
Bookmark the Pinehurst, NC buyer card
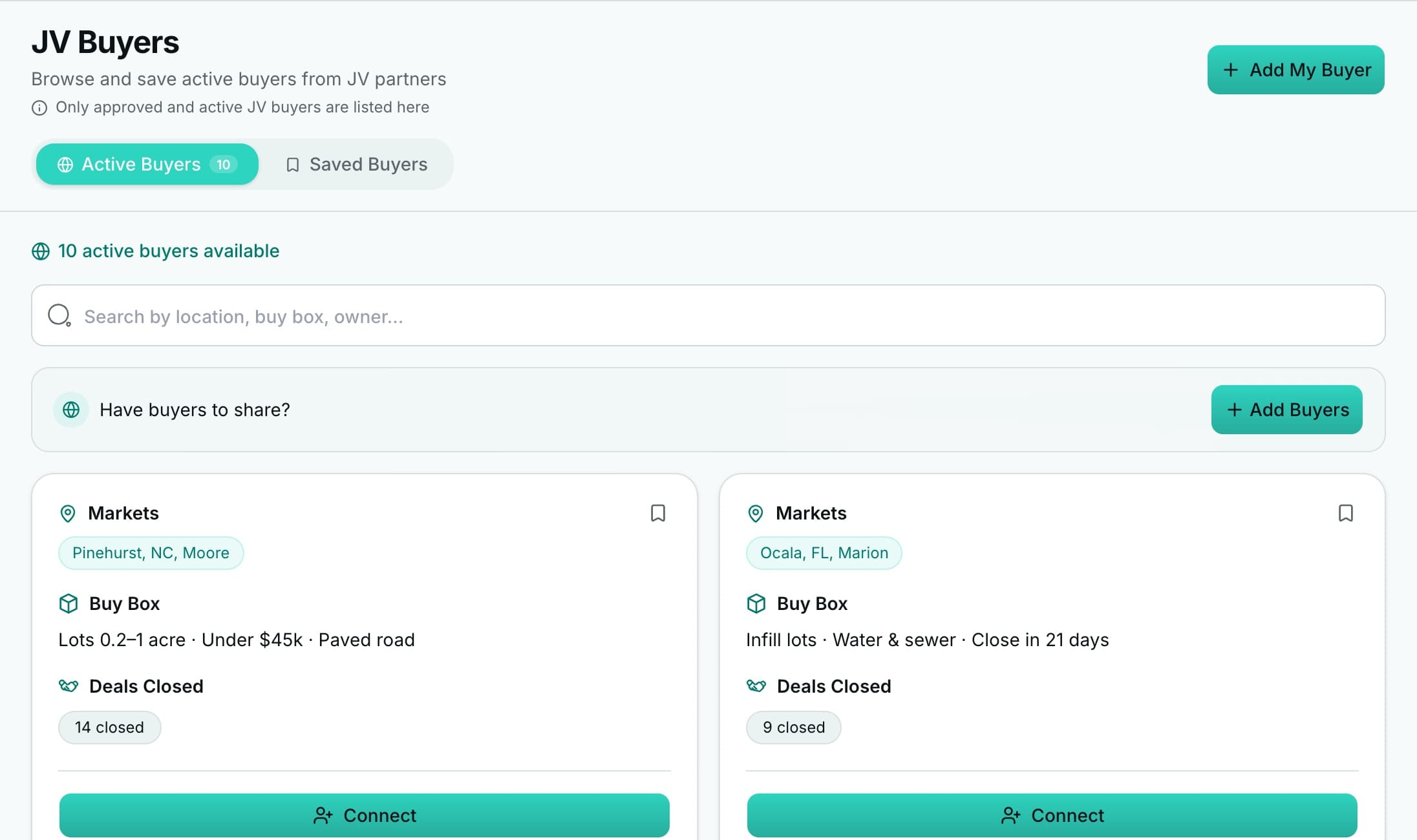(657, 513)
